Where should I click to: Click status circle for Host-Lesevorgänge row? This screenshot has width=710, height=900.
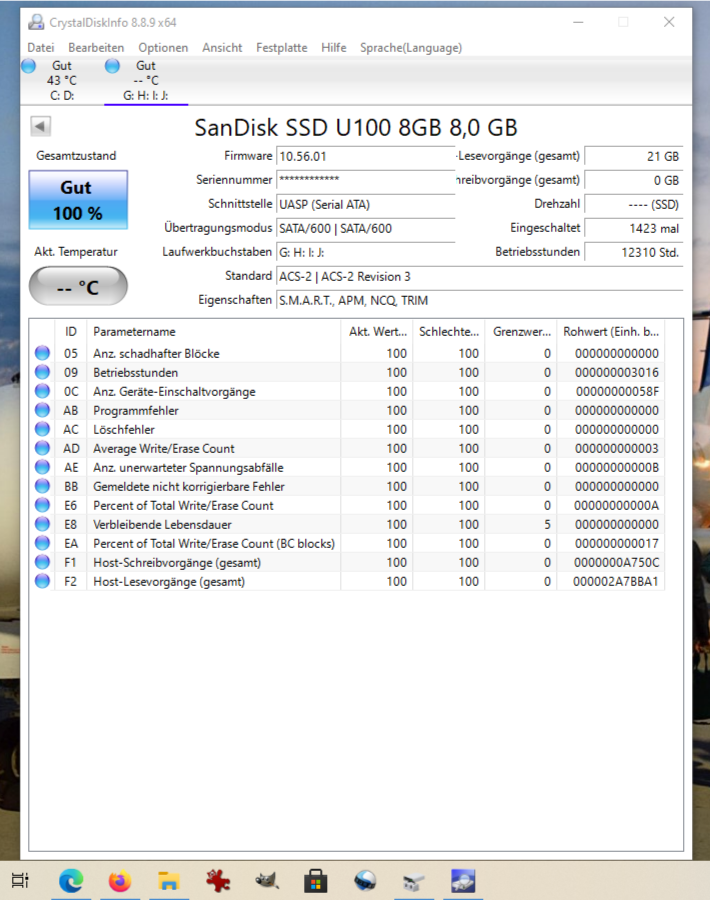[42, 581]
